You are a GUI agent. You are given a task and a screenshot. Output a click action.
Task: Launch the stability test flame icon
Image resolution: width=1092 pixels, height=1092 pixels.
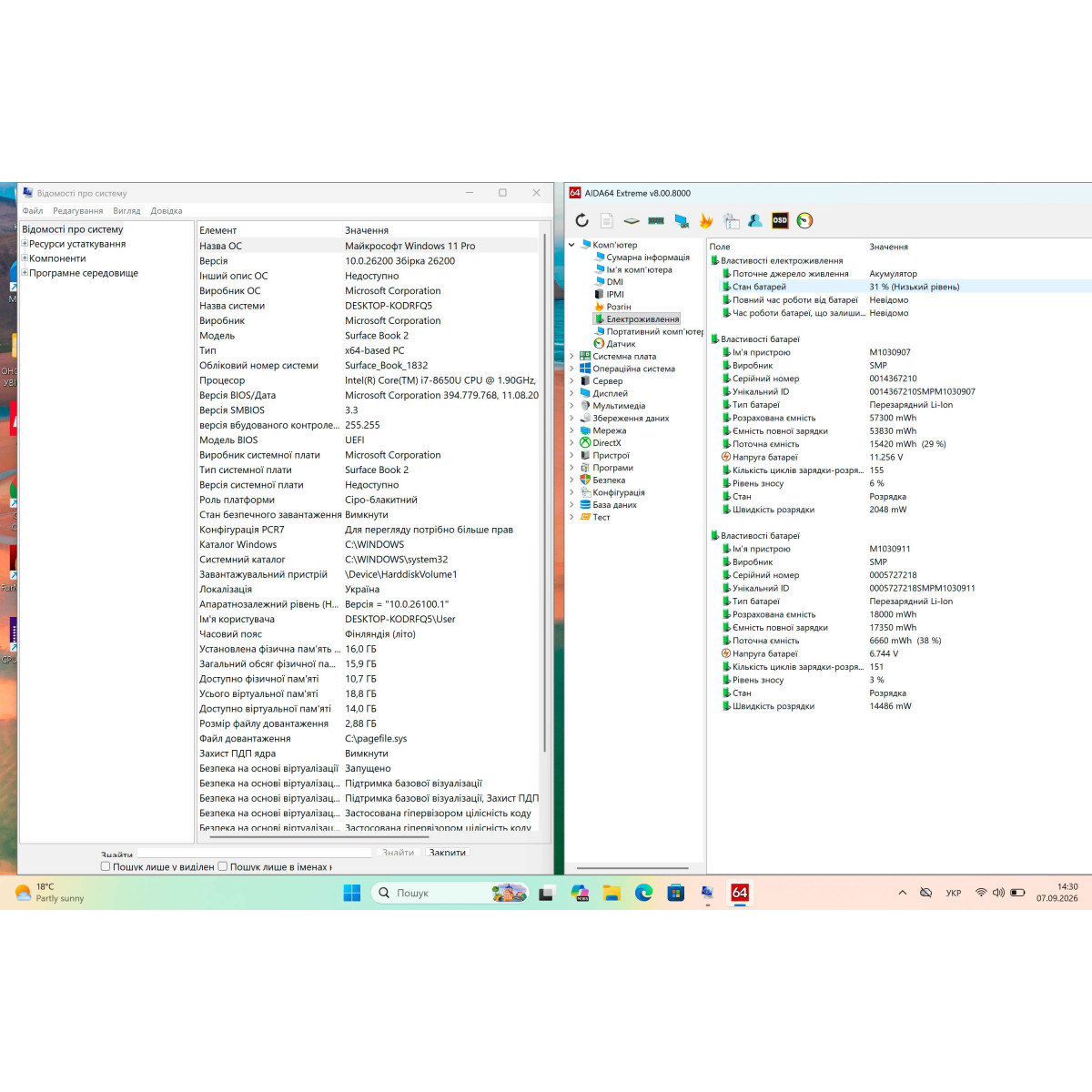[x=706, y=220]
